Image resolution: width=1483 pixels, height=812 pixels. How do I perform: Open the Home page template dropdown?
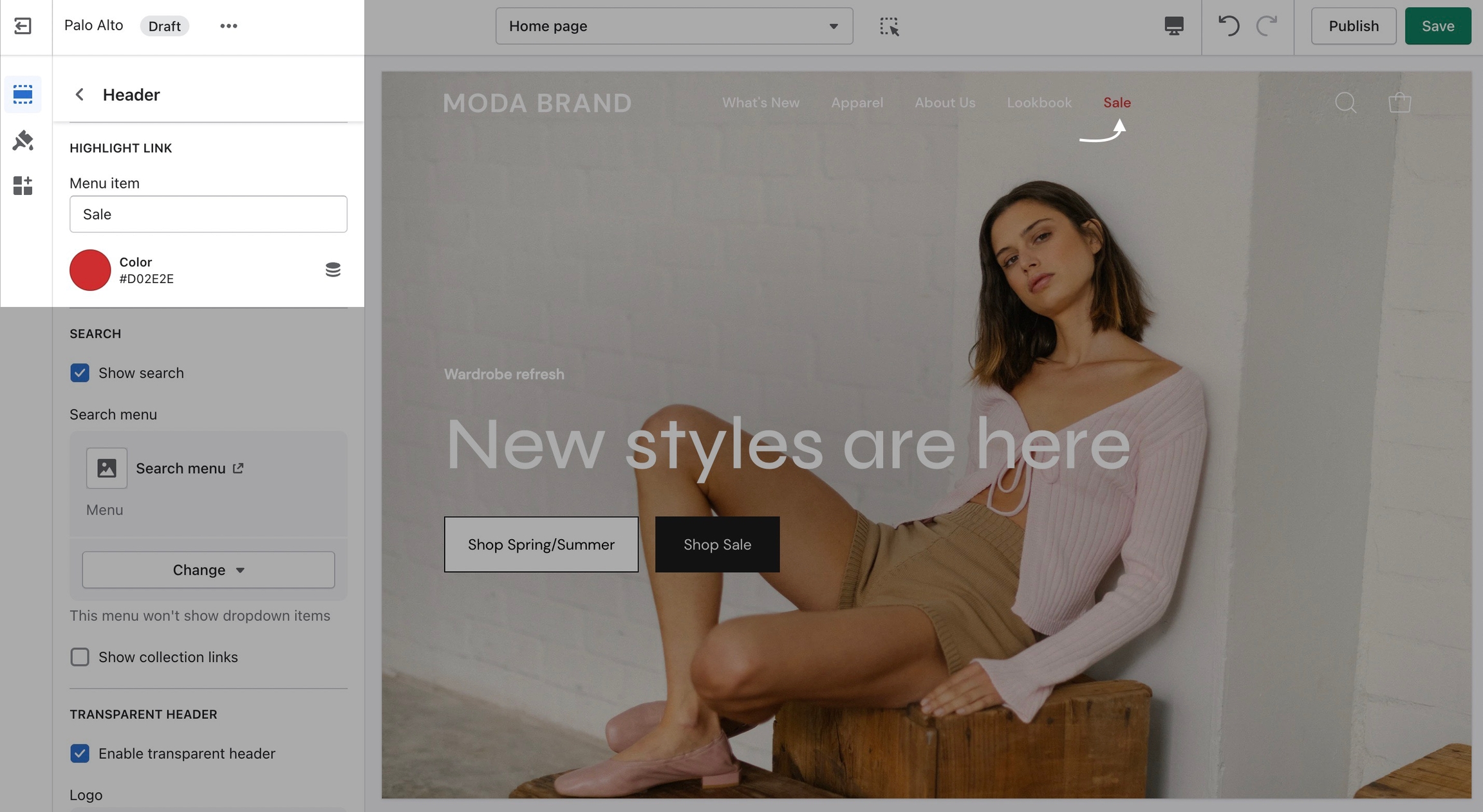pos(674,26)
